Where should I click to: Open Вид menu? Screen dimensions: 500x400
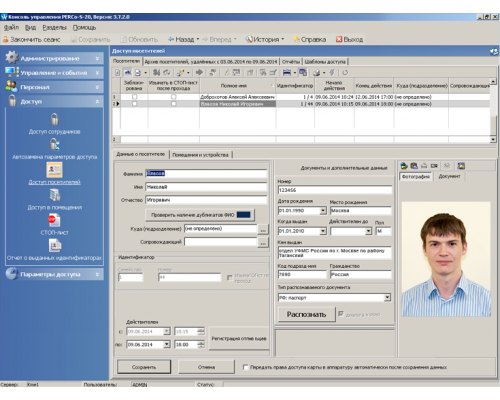click(x=30, y=27)
